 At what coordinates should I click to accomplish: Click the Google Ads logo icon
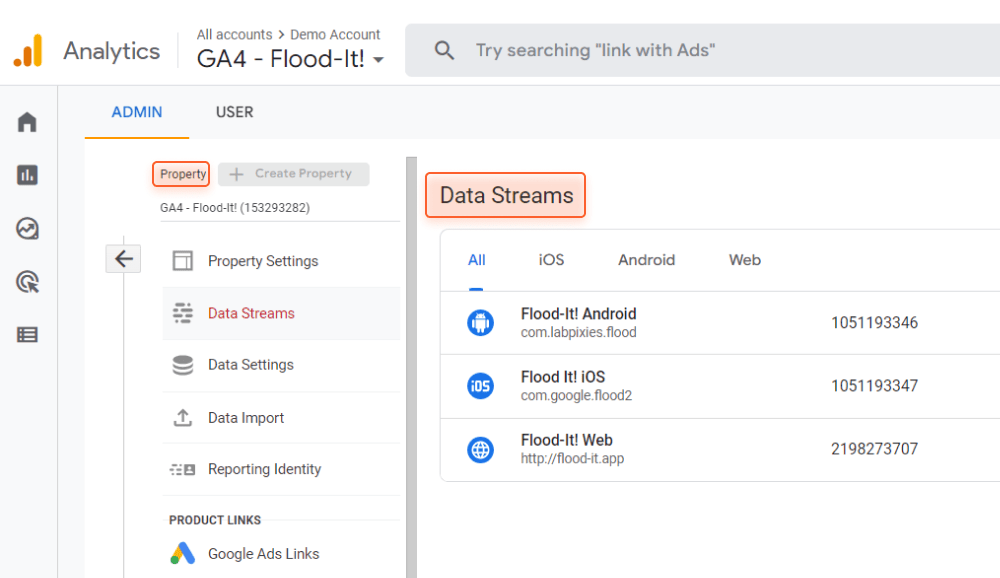click(x=182, y=553)
